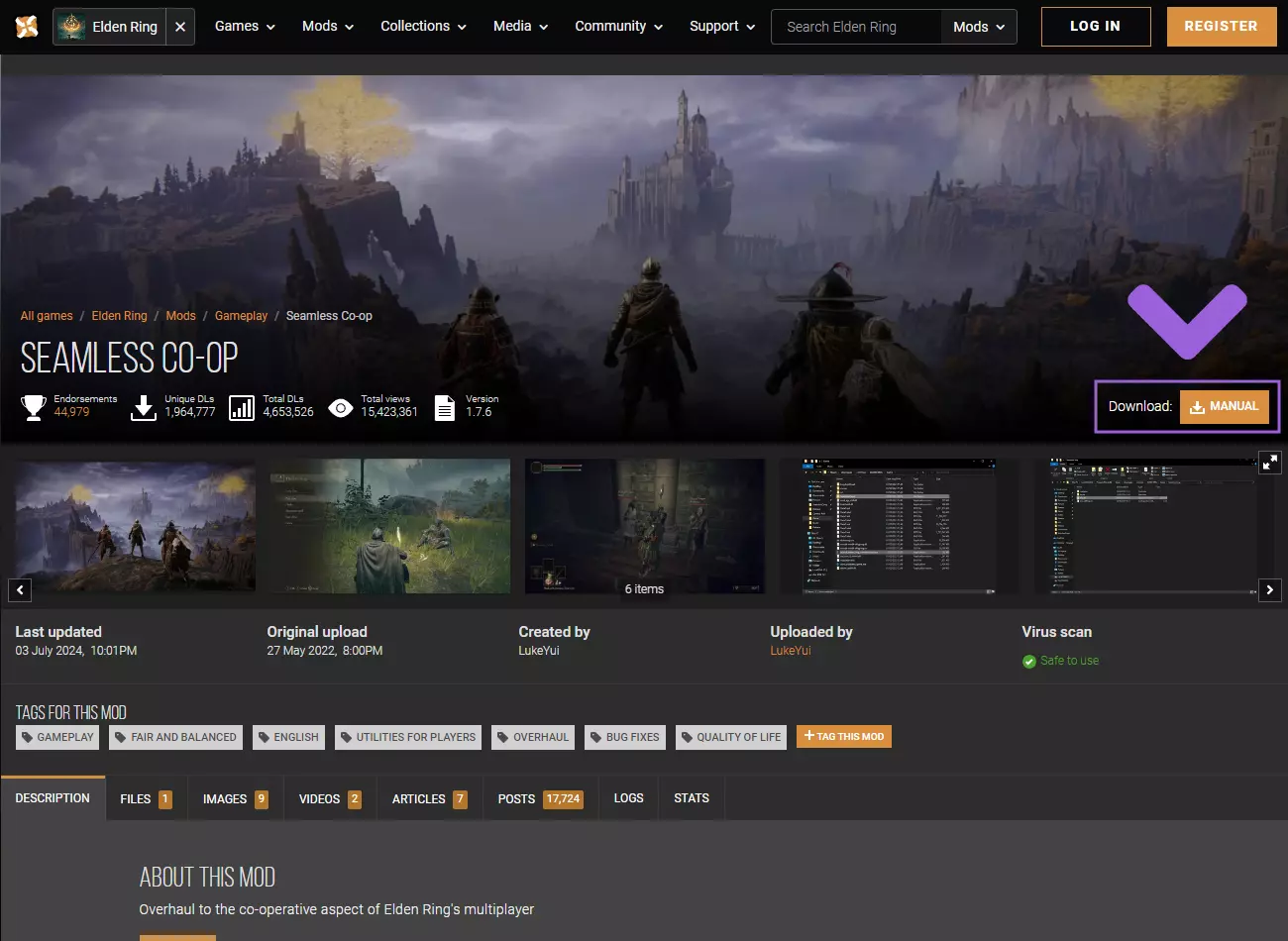This screenshot has height=941, width=1288.
Task: Select the QUALITY OF LIFE tag
Action: (731, 737)
